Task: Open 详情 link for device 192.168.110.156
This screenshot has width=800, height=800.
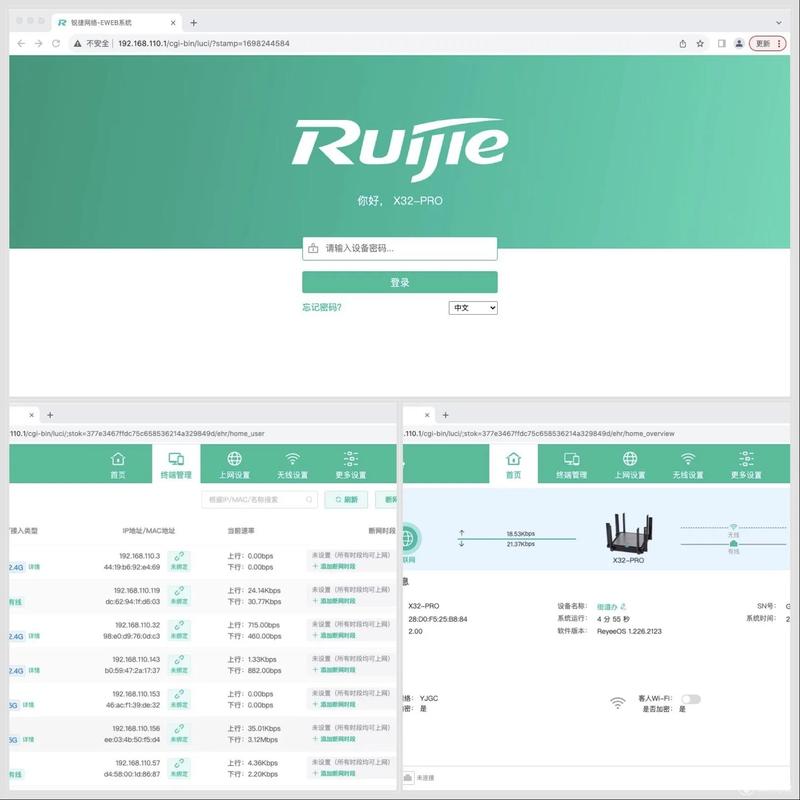Action: coord(29,739)
